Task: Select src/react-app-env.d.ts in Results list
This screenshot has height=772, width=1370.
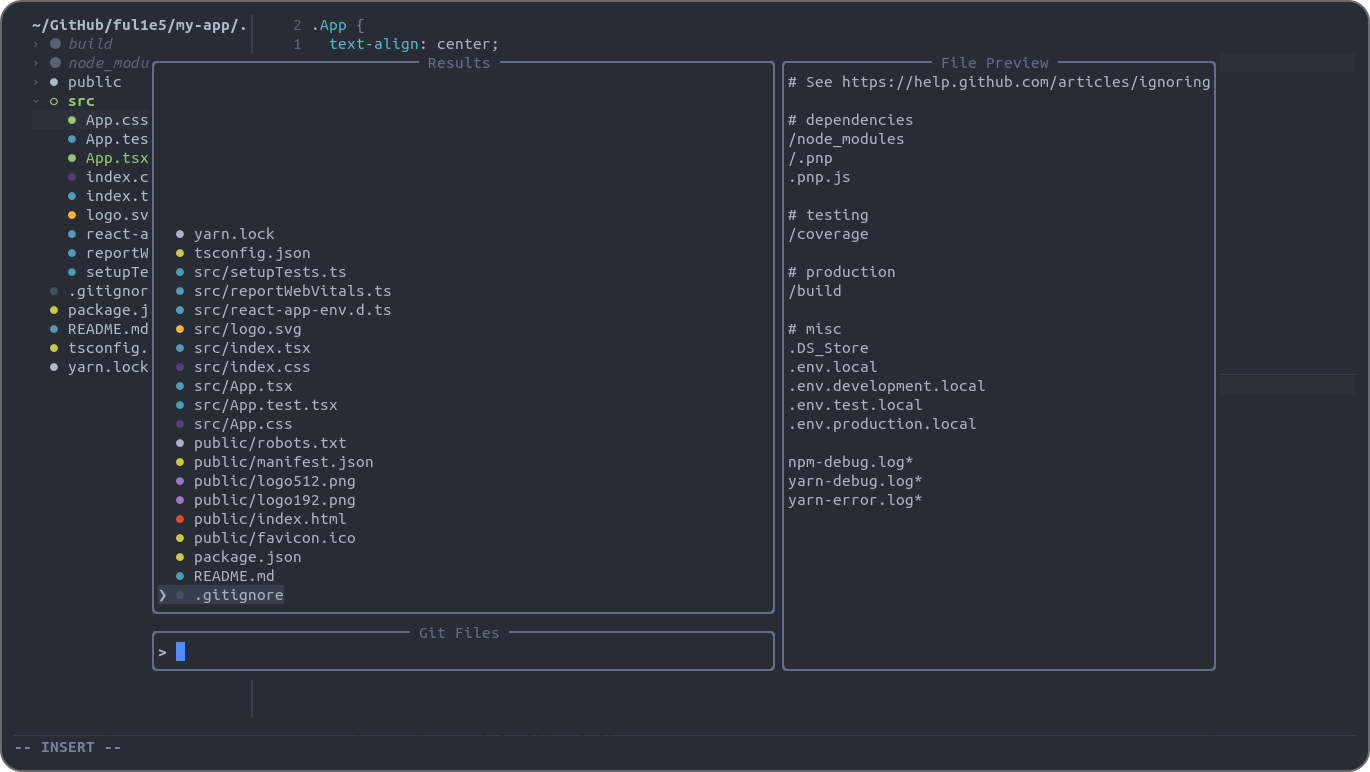Action: 292,310
